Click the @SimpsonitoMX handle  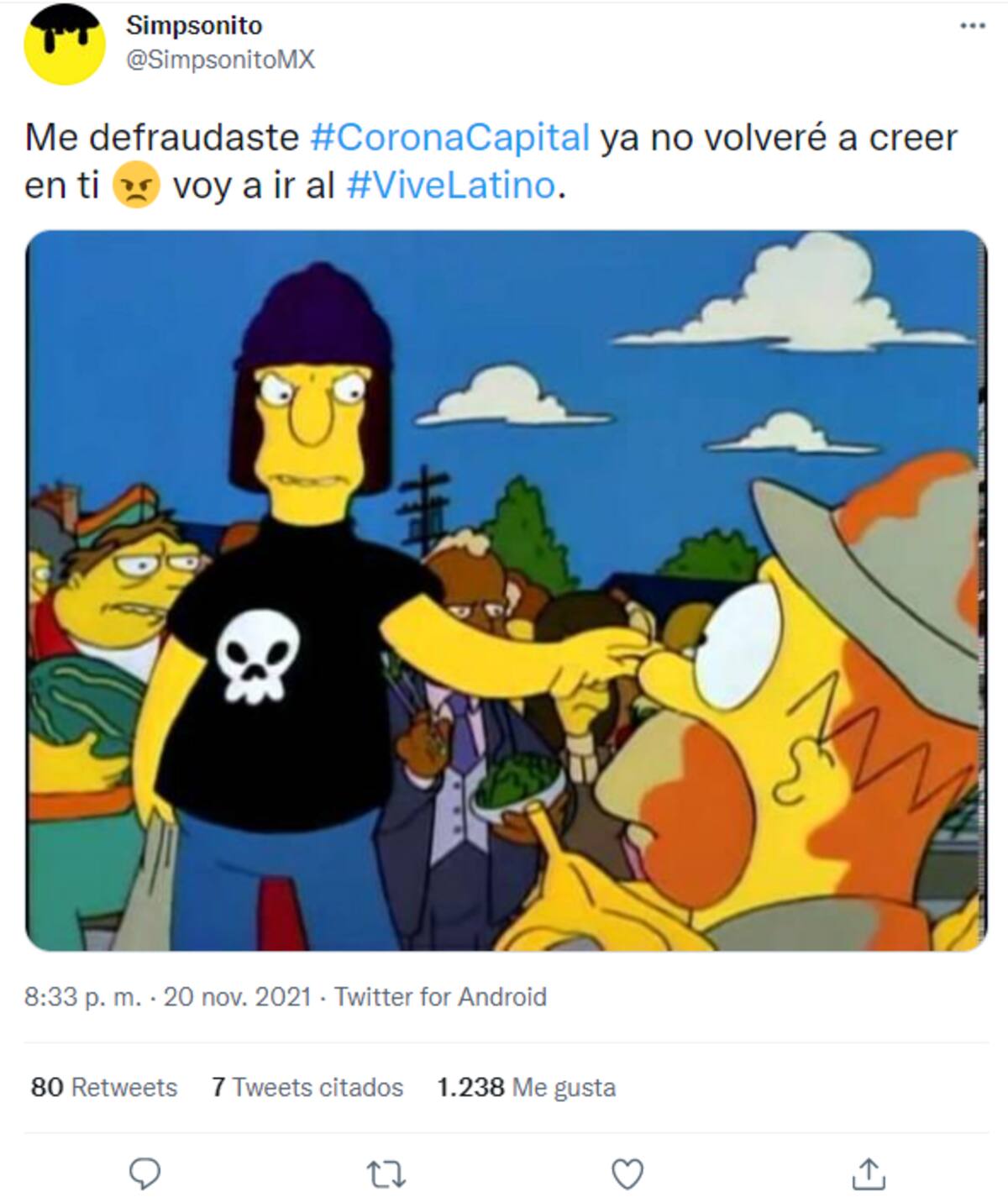(220, 60)
